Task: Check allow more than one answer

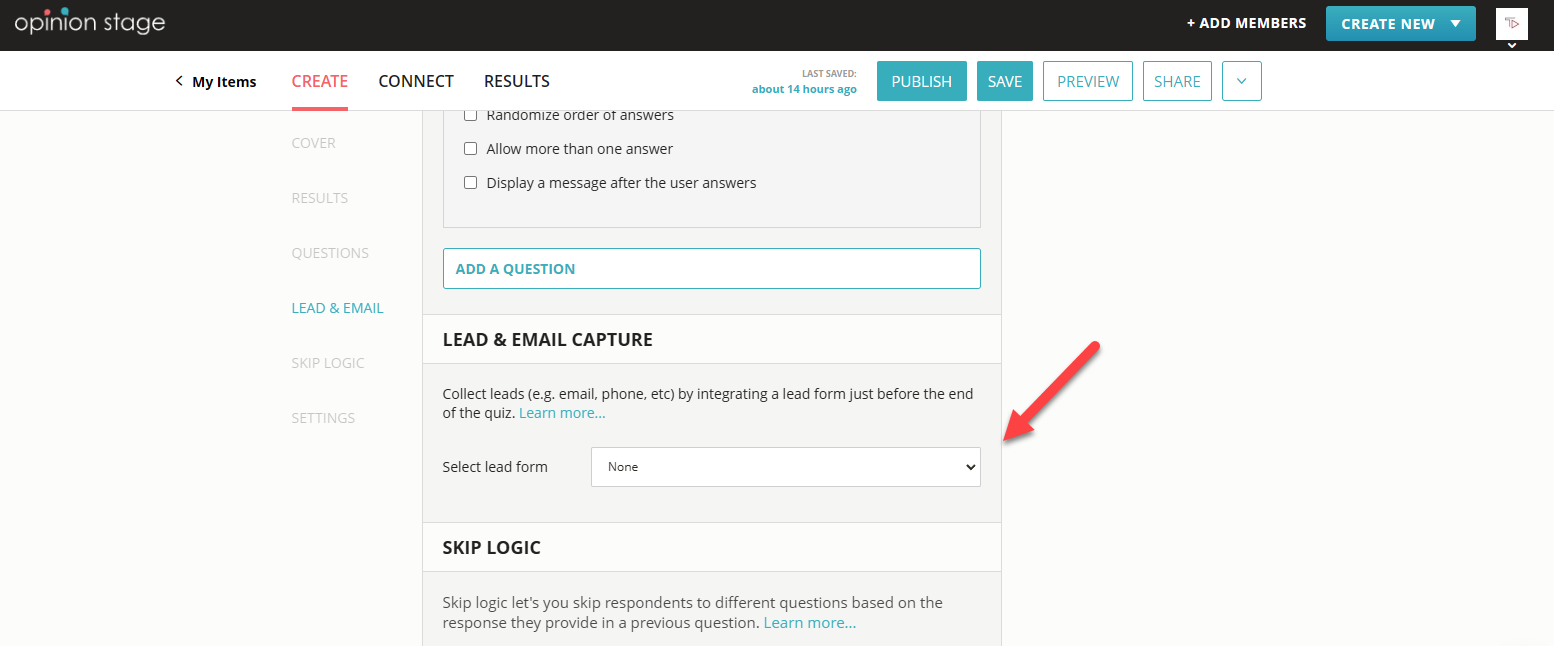Action: [471, 148]
